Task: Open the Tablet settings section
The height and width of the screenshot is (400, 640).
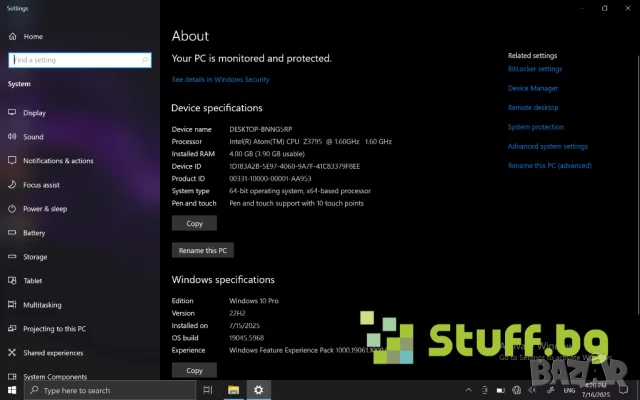Action: [32, 281]
